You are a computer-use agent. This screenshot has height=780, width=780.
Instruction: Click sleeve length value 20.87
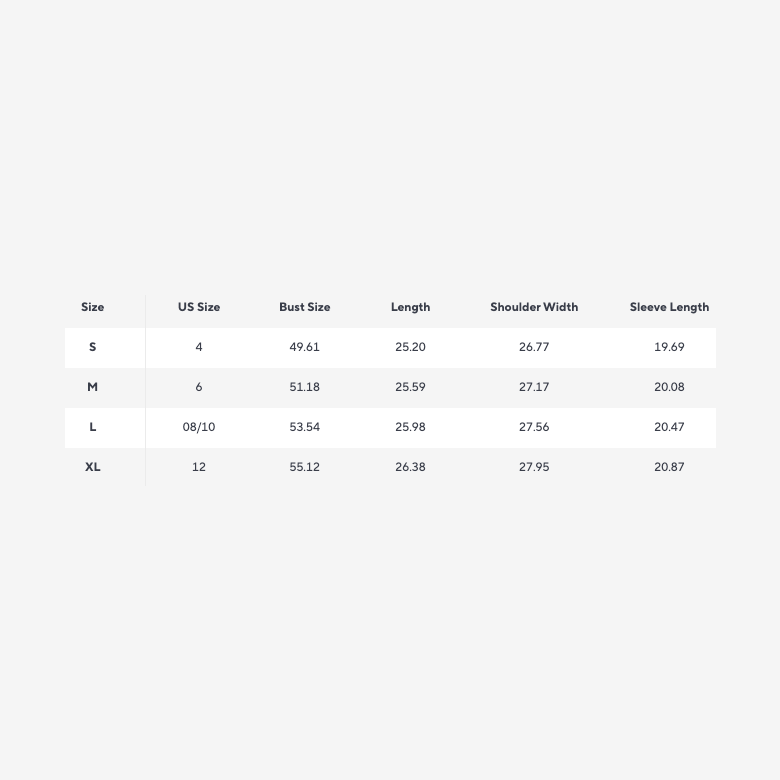click(669, 467)
